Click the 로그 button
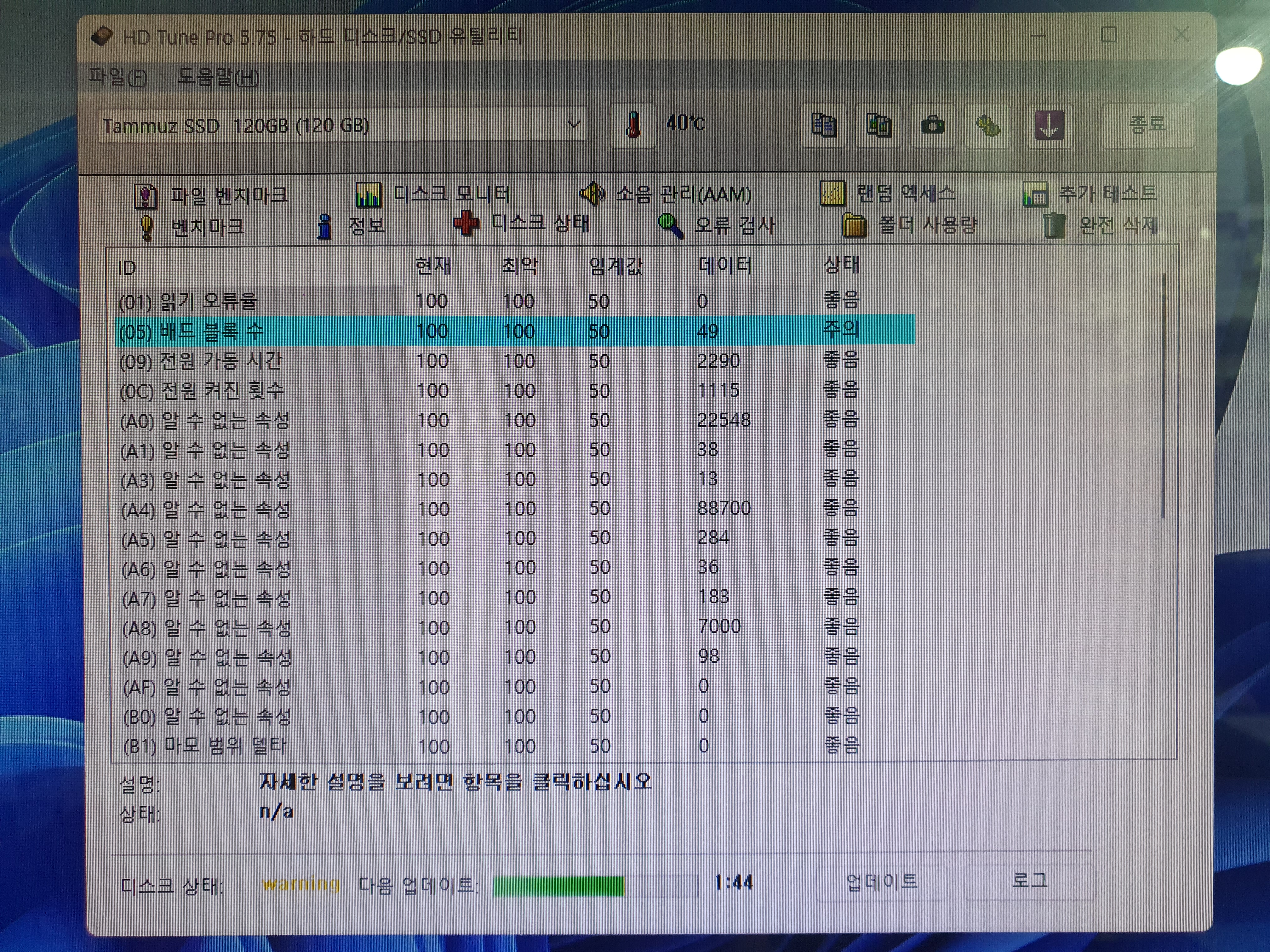This screenshot has width=1270, height=952. 1029,881
